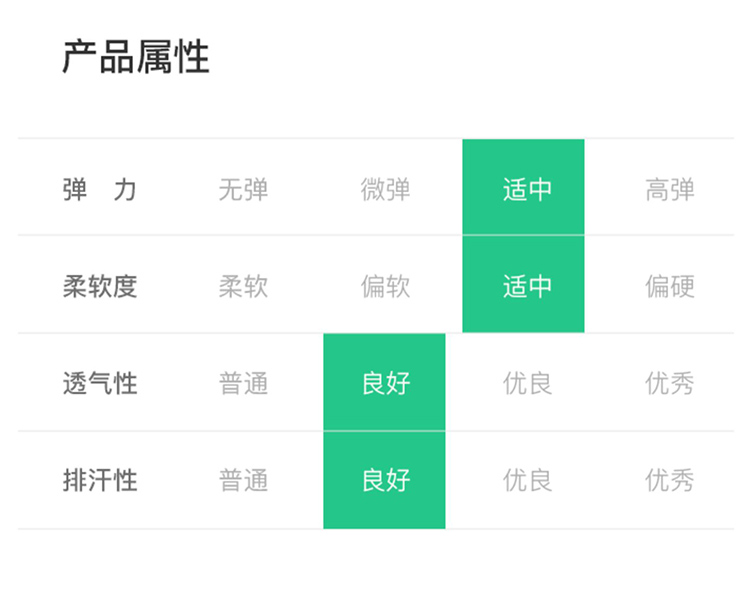Pick 优秀 in the 排汗性 row
Viewport: 750px width, 595px height.
669,481
